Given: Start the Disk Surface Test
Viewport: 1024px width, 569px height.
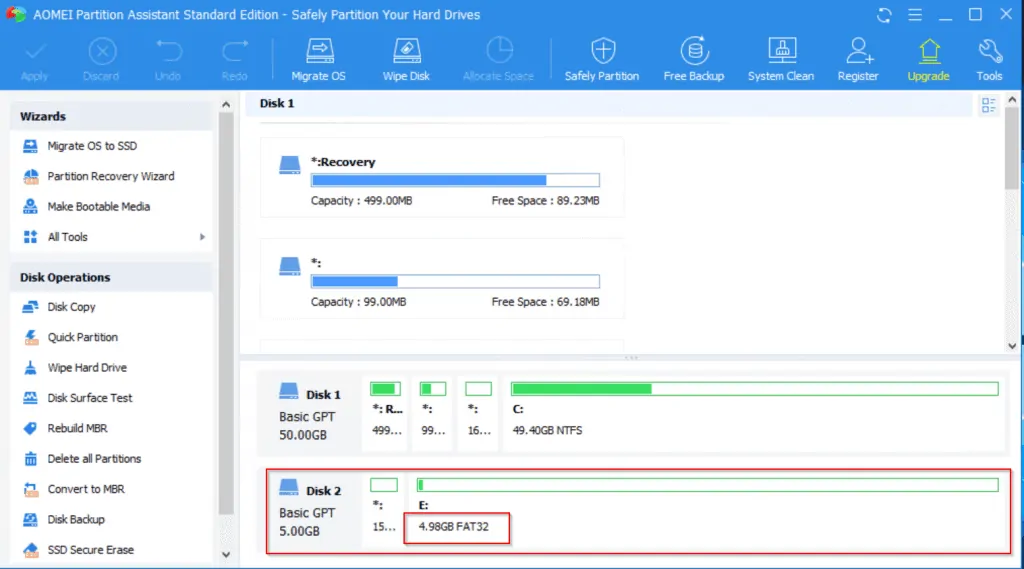Looking at the screenshot, I should (90, 398).
